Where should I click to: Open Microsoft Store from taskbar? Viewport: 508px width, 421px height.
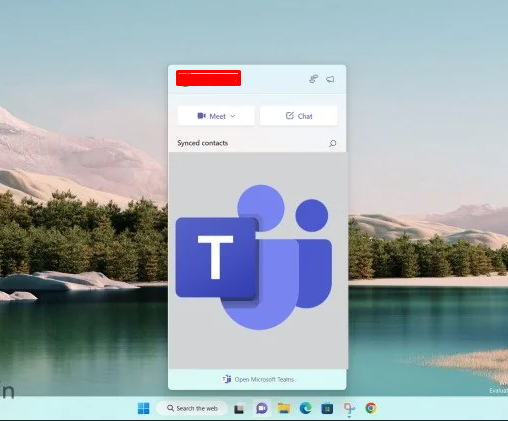point(327,408)
